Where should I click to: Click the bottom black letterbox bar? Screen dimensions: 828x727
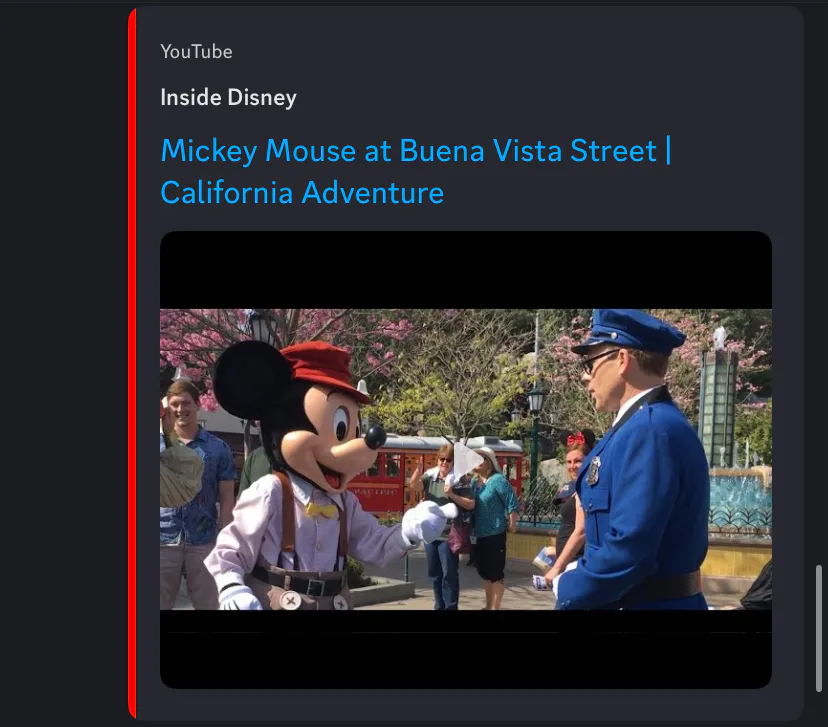(466, 649)
